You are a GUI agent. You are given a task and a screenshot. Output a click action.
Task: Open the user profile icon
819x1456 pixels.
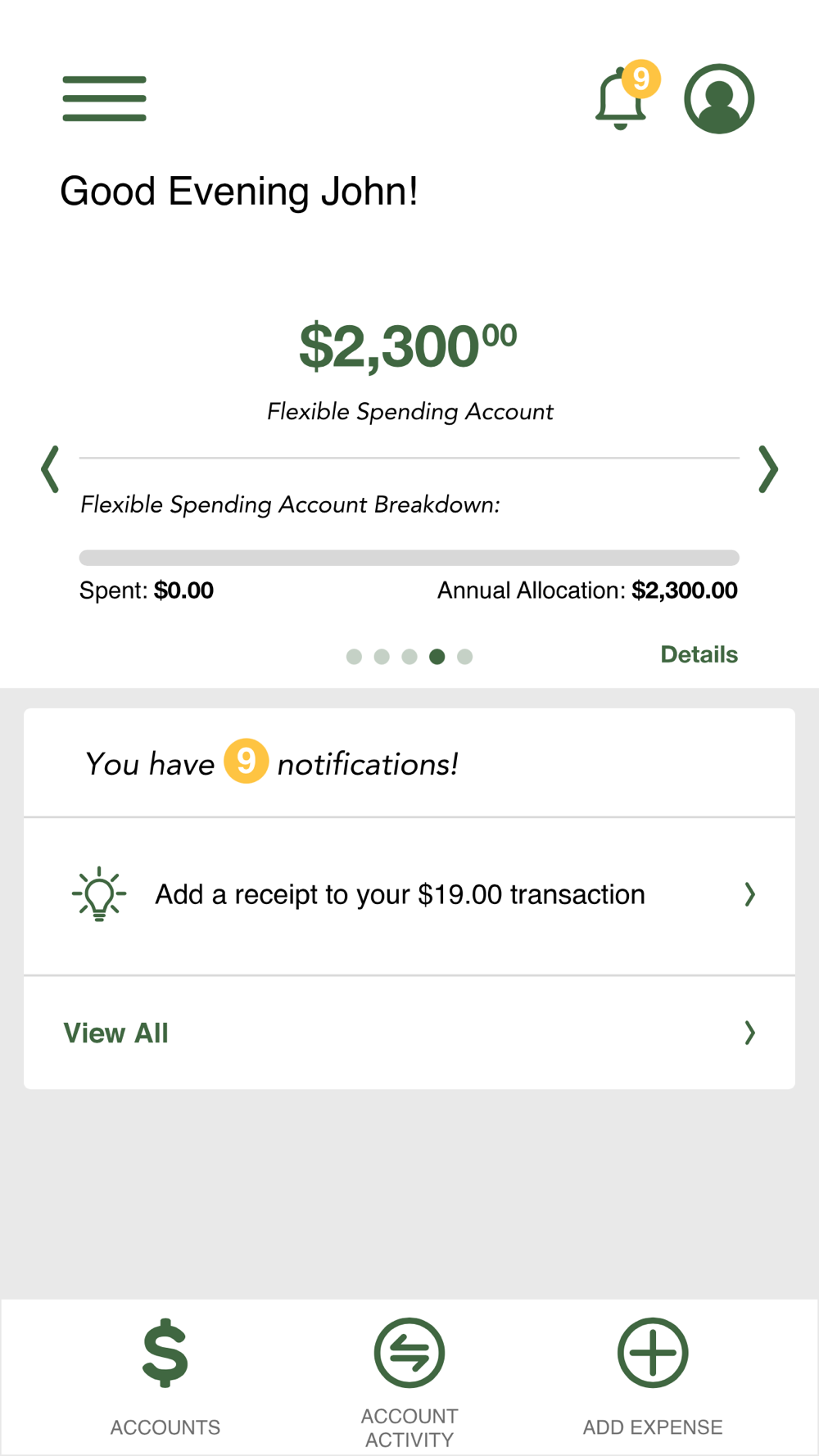[x=719, y=98]
